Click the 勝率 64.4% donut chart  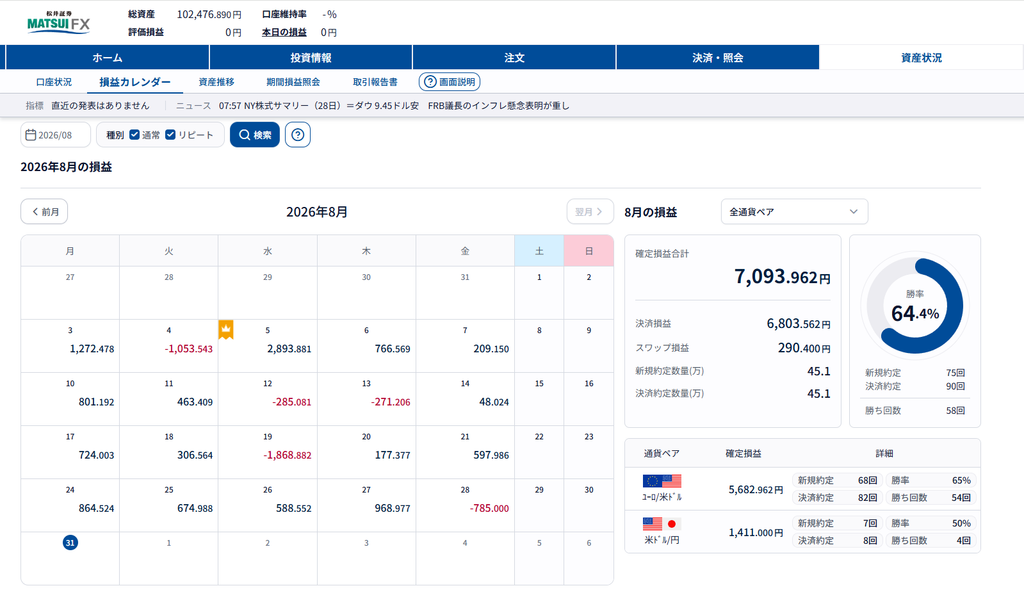click(915, 306)
